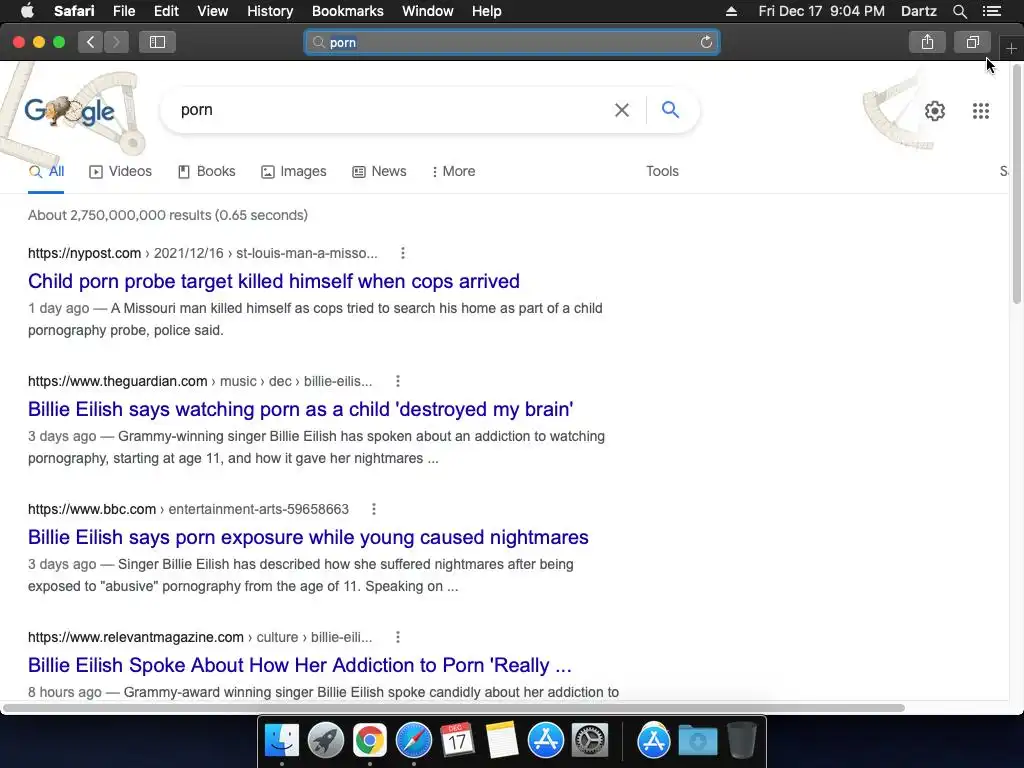Screen dimensions: 1024x768
Task: Open the Tools options
Action: 662,171
